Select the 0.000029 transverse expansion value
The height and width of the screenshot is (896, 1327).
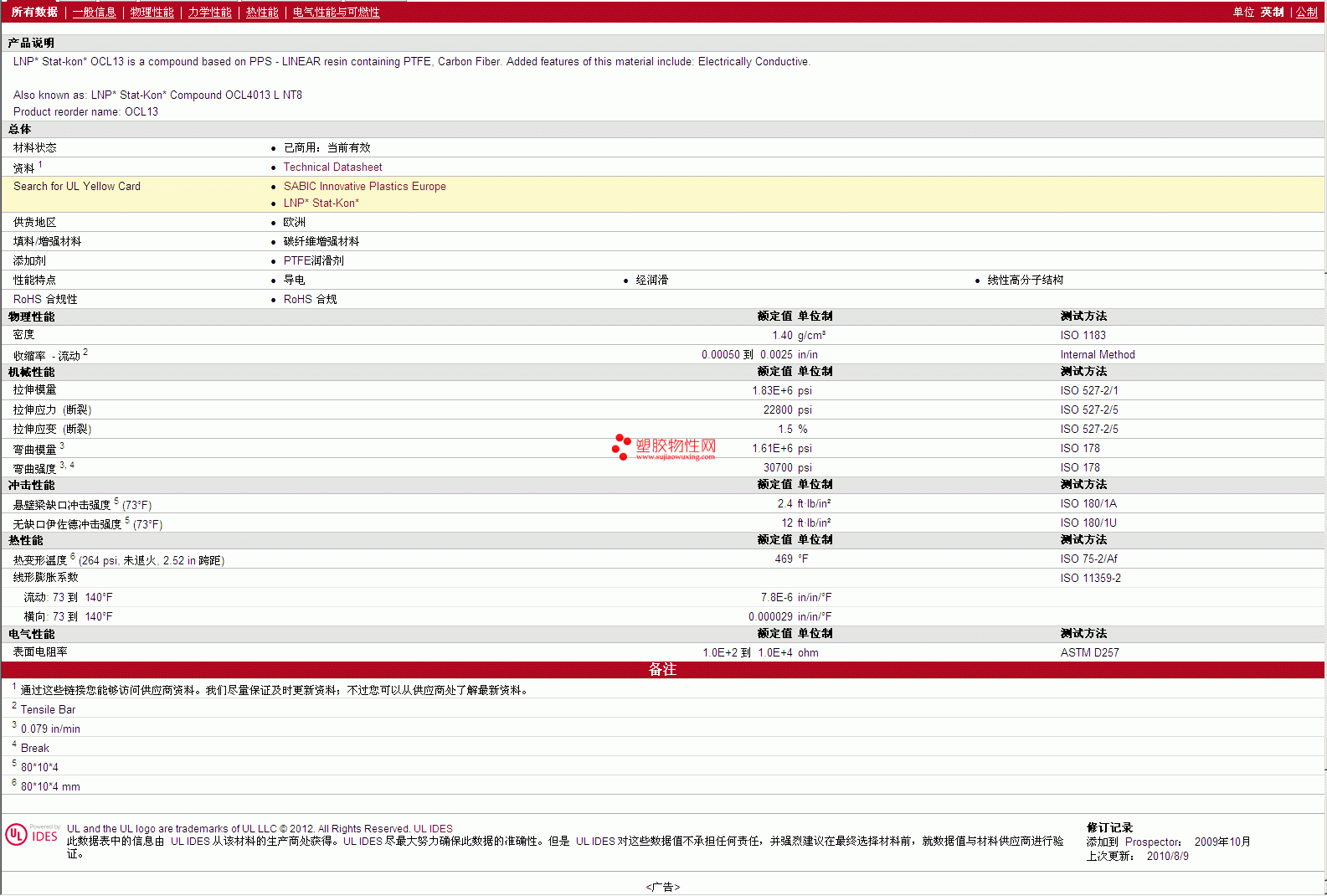[770, 616]
